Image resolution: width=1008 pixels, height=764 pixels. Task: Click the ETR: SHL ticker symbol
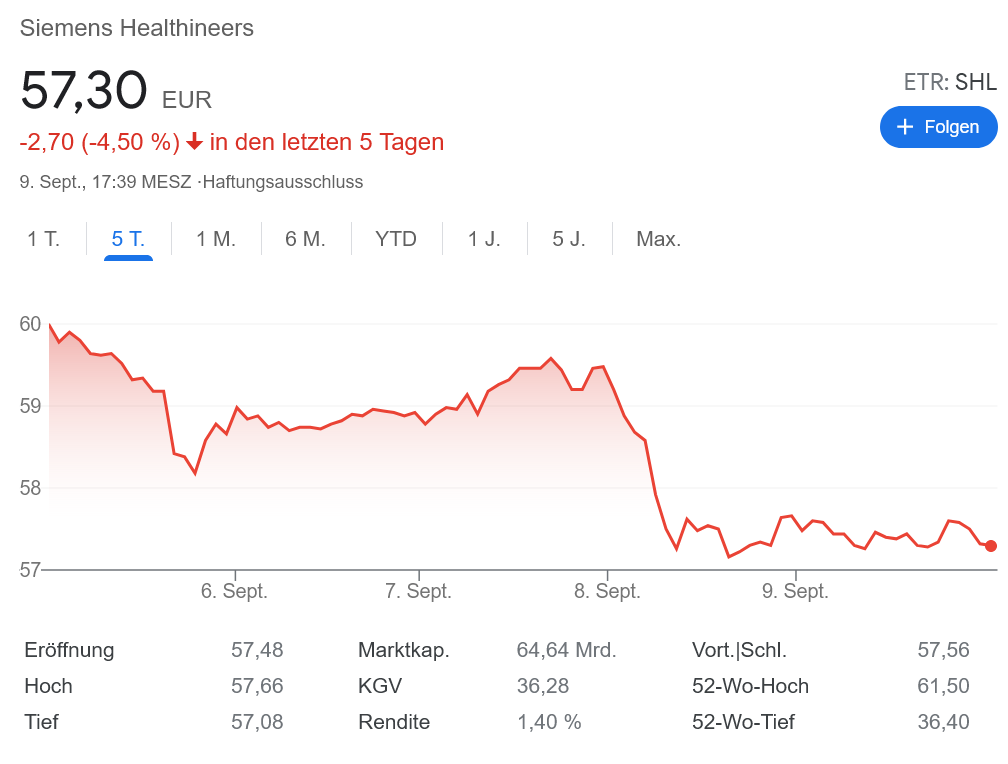950,82
